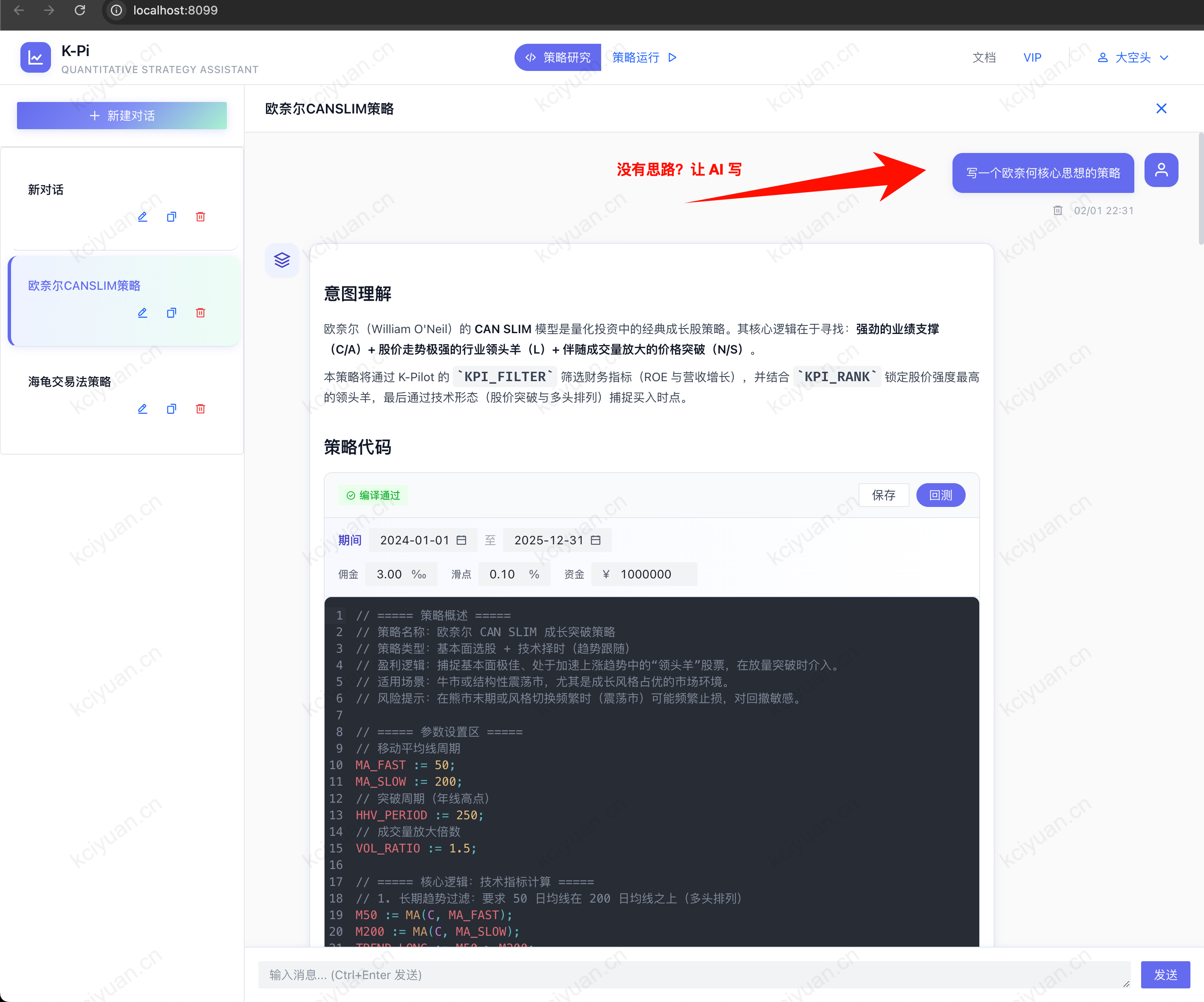1204x1002 pixels.
Task: Open the 文档 menu item
Action: 984,57
